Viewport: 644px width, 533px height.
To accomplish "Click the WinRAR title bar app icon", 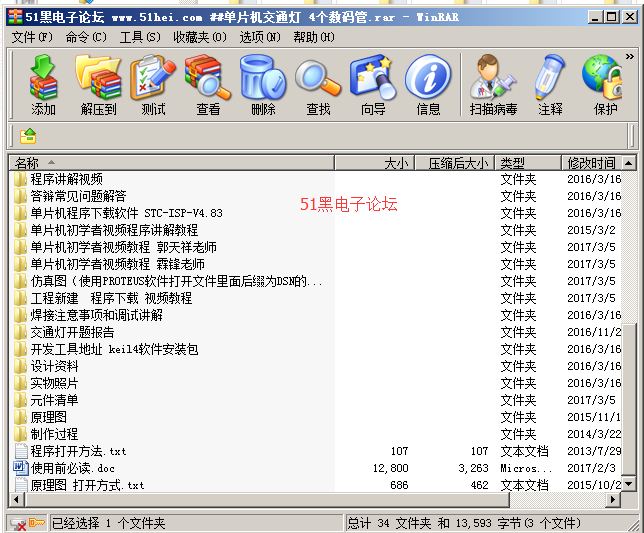I will tap(15, 17).
